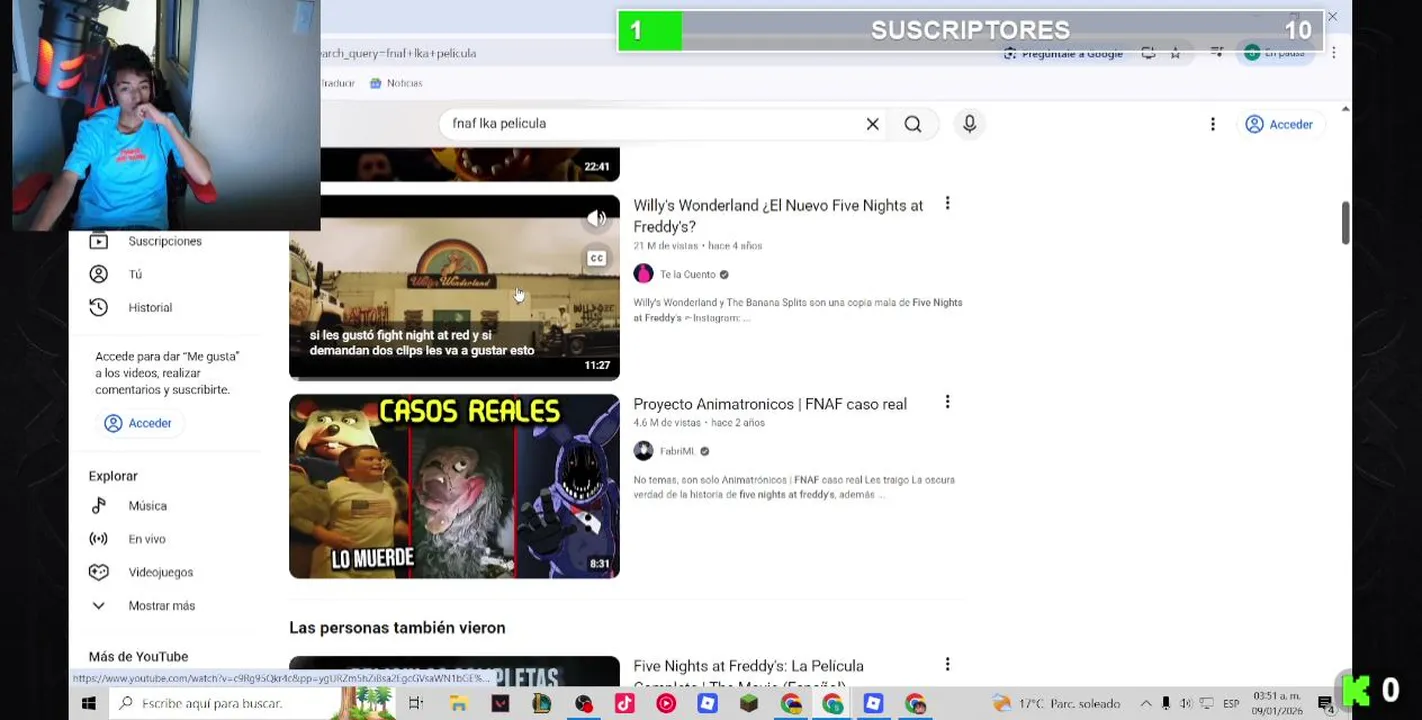Open TikTok from the taskbar
Image resolution: width=1422 pixels, height=720 pixels.
pyautogui.click(x=624, y=704)
